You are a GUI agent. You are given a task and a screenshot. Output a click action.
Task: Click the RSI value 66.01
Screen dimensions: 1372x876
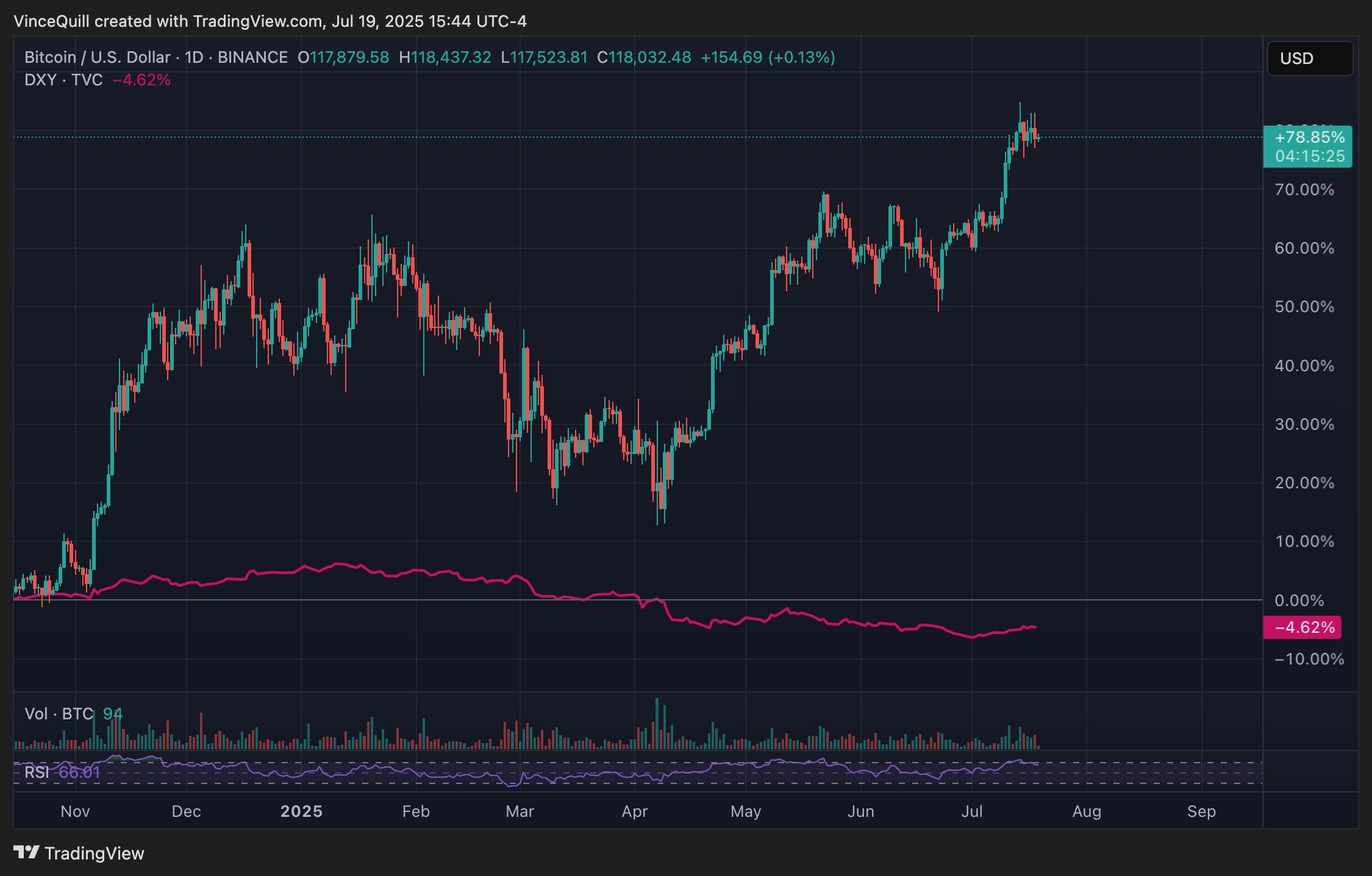click(x=79, y=772)
